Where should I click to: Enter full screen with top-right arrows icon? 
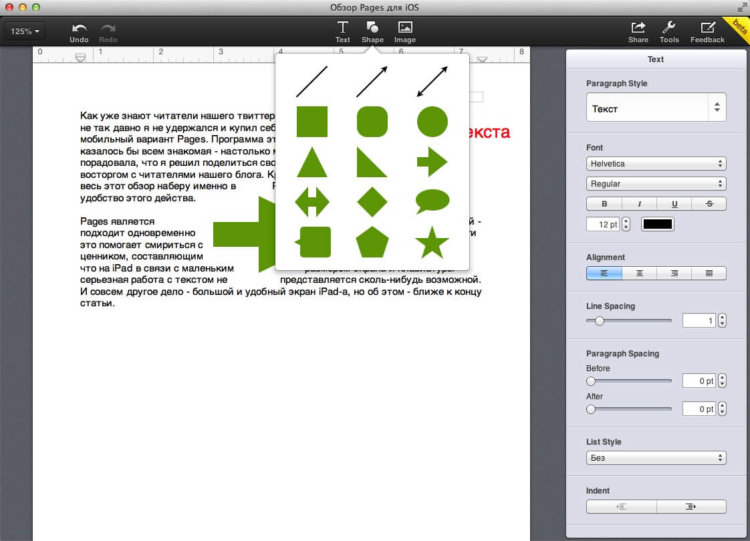[741, 7]
